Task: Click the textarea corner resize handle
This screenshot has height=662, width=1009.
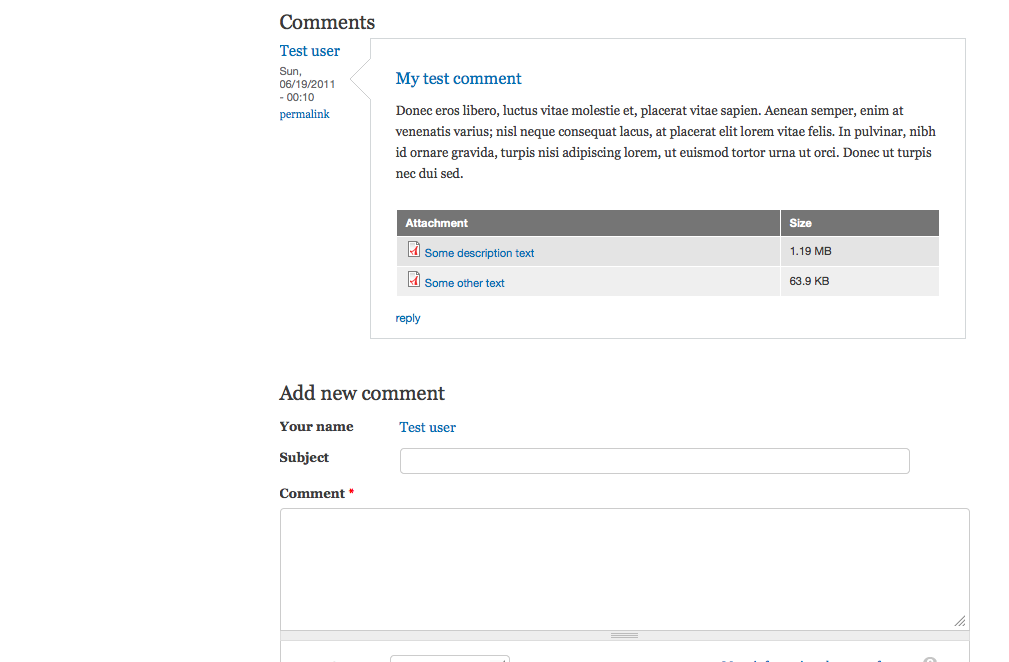Action: tap(960, 621)
